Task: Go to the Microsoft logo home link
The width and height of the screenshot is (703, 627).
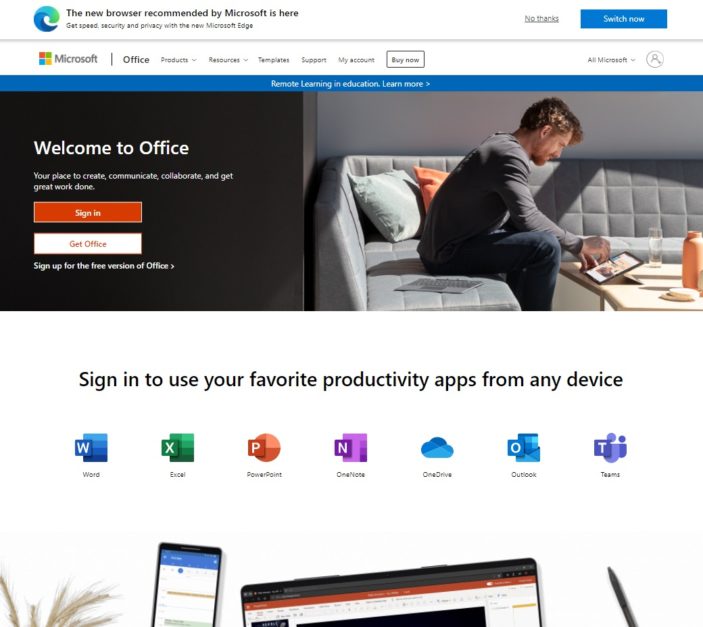Action: pos(68,59)
